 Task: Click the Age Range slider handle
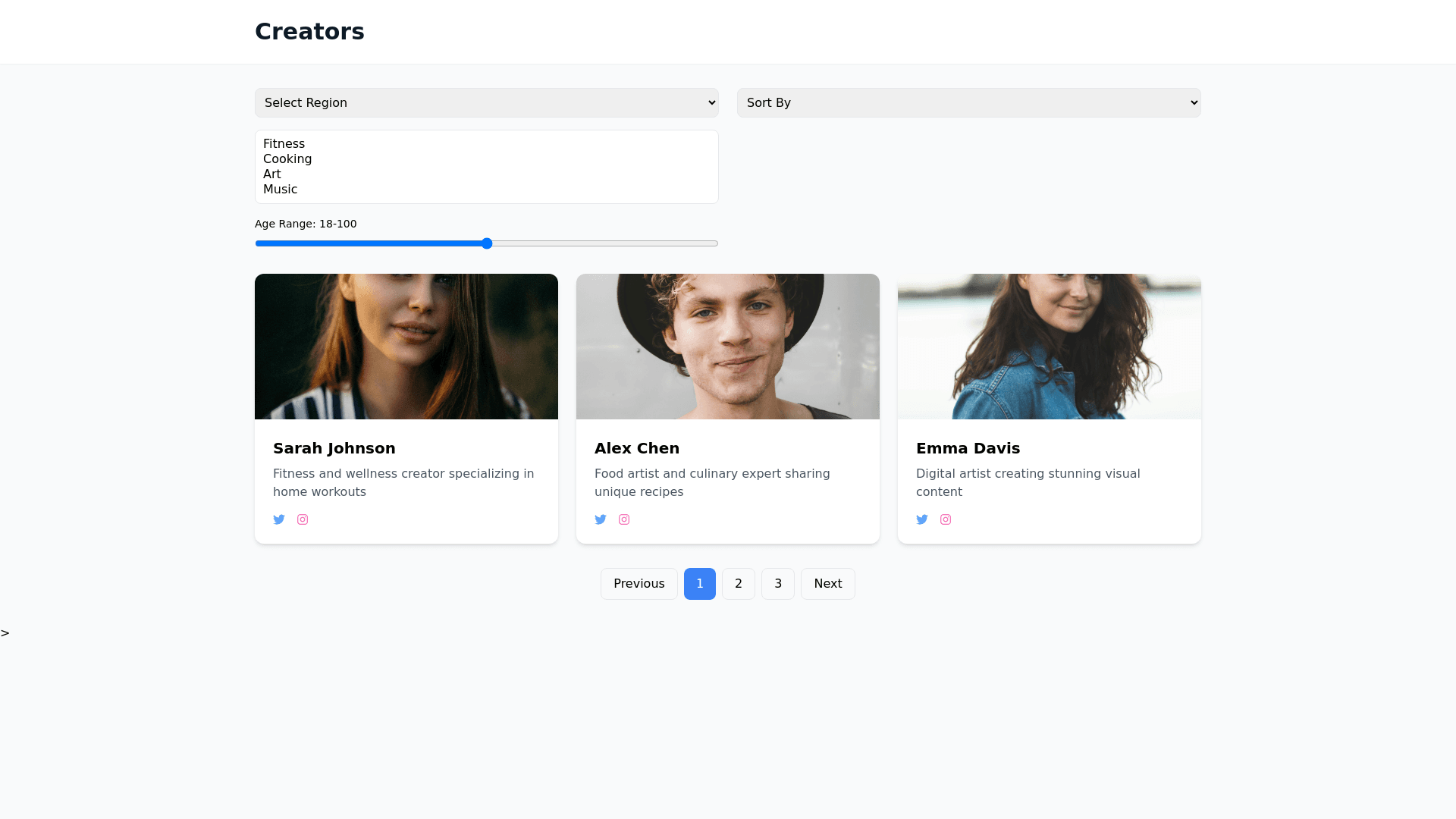click(487, 243)
